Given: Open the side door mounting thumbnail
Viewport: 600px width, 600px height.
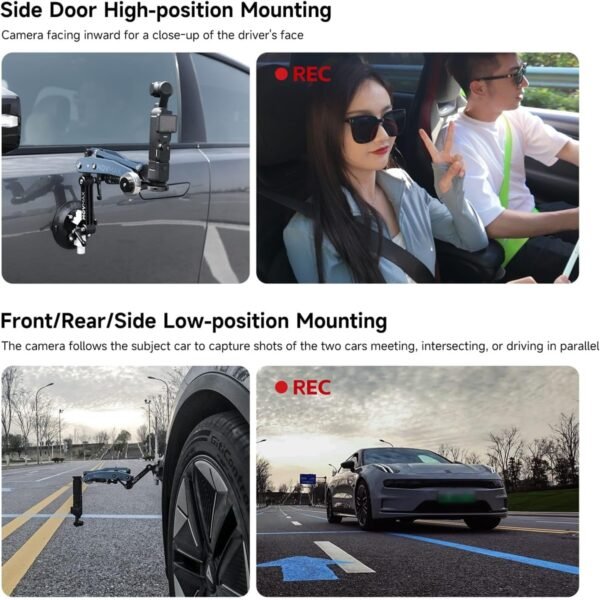Looking at the screenshot, I should pyautogui.click(x=126, y=168).
